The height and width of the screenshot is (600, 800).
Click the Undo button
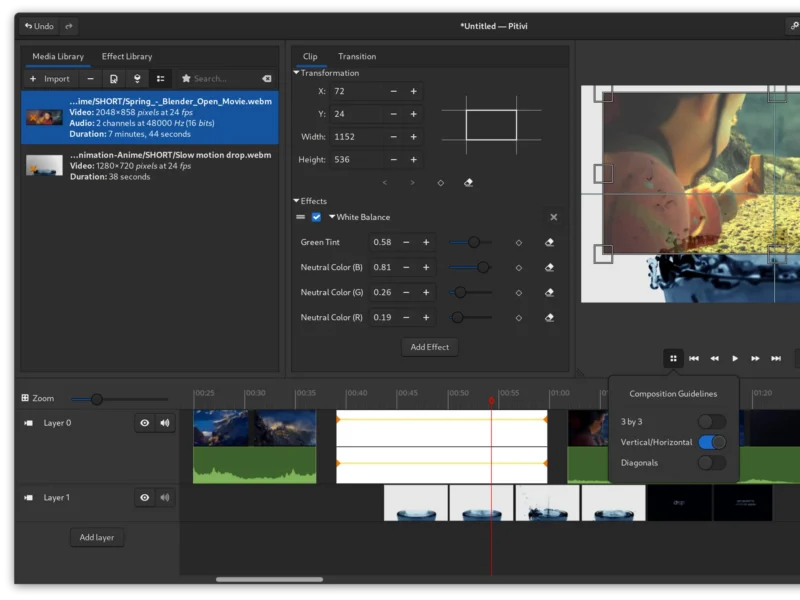(x=39, y=26)
